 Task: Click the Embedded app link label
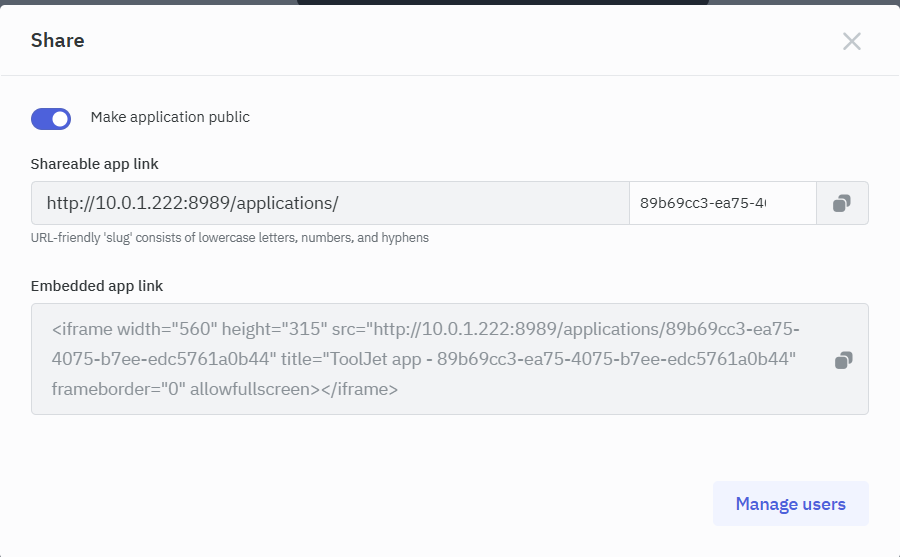97,286
